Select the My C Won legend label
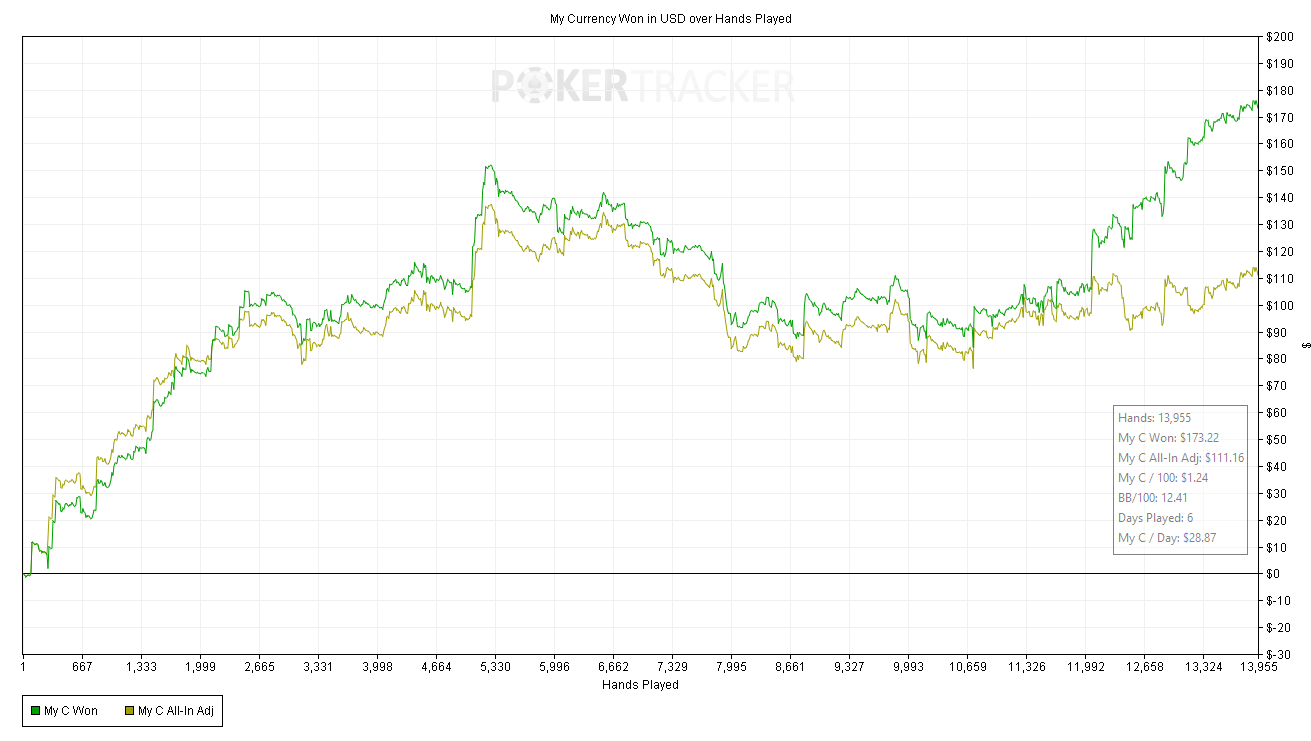The height and width of the screenshot is (741, 1311). pyautogui.click(x=71, y=711)
